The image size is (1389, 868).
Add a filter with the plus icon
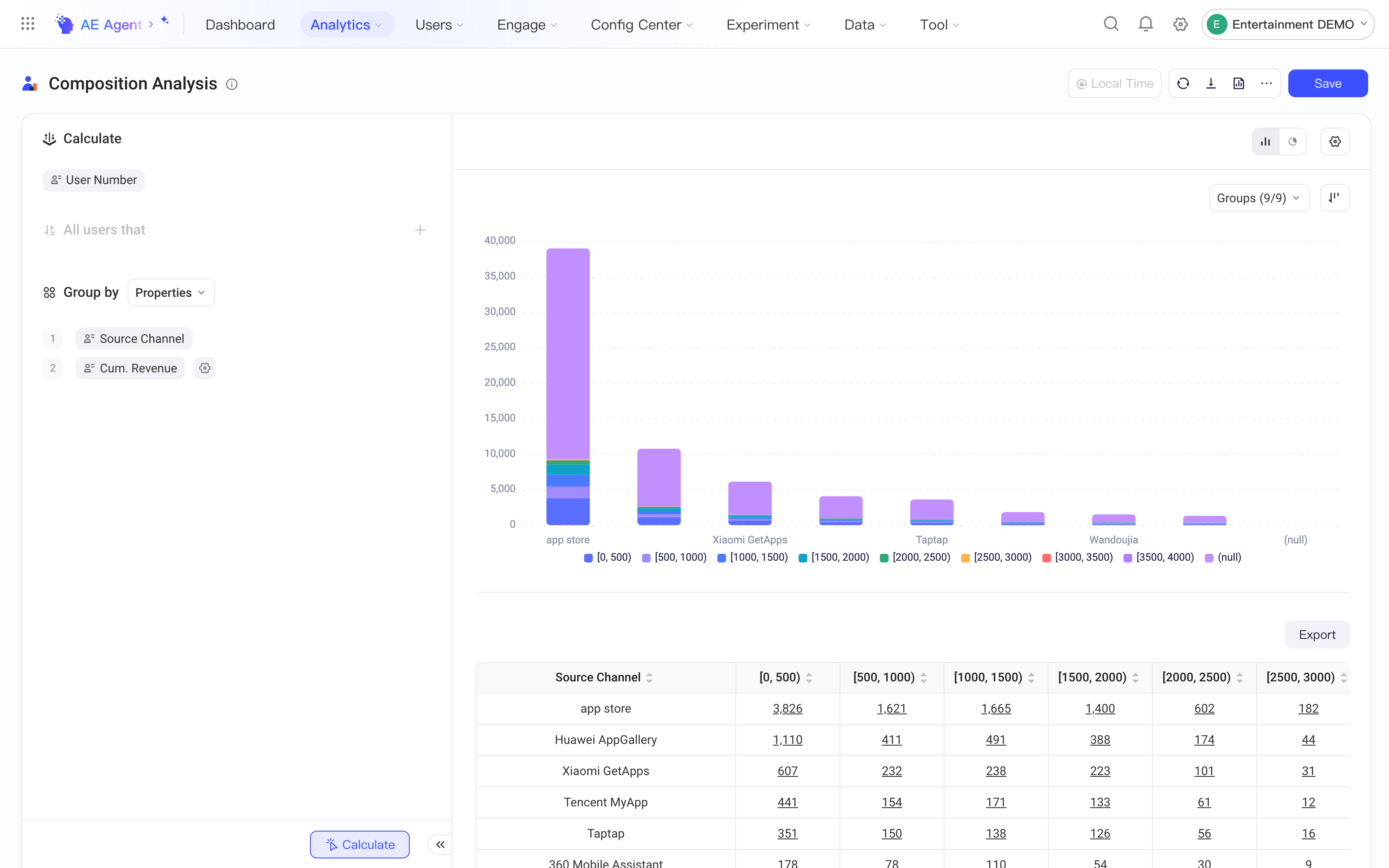420,230
